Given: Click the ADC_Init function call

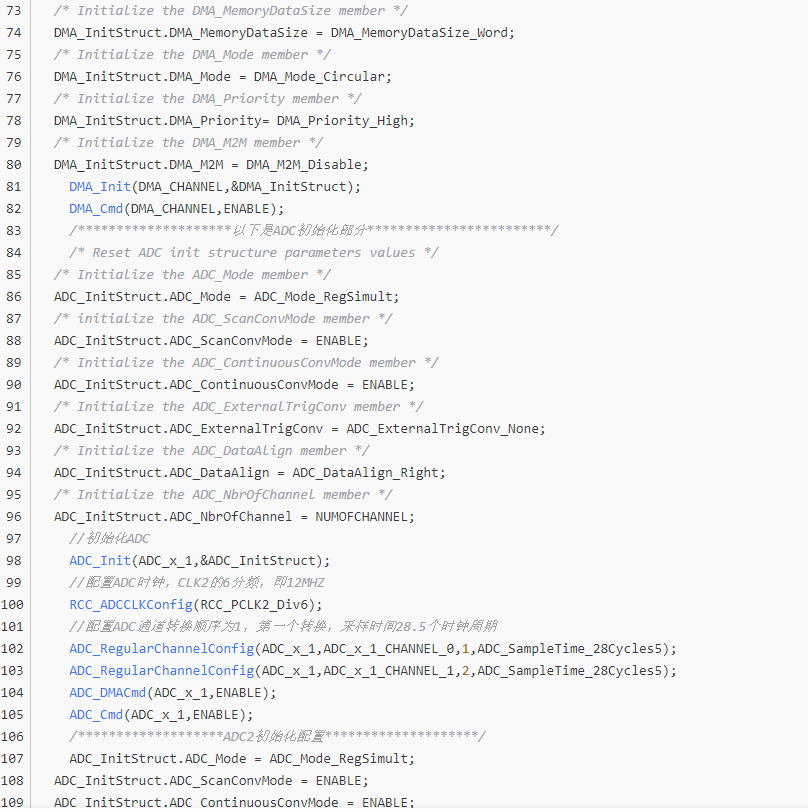Looking at the screenshot, I should tap(100, 561).
